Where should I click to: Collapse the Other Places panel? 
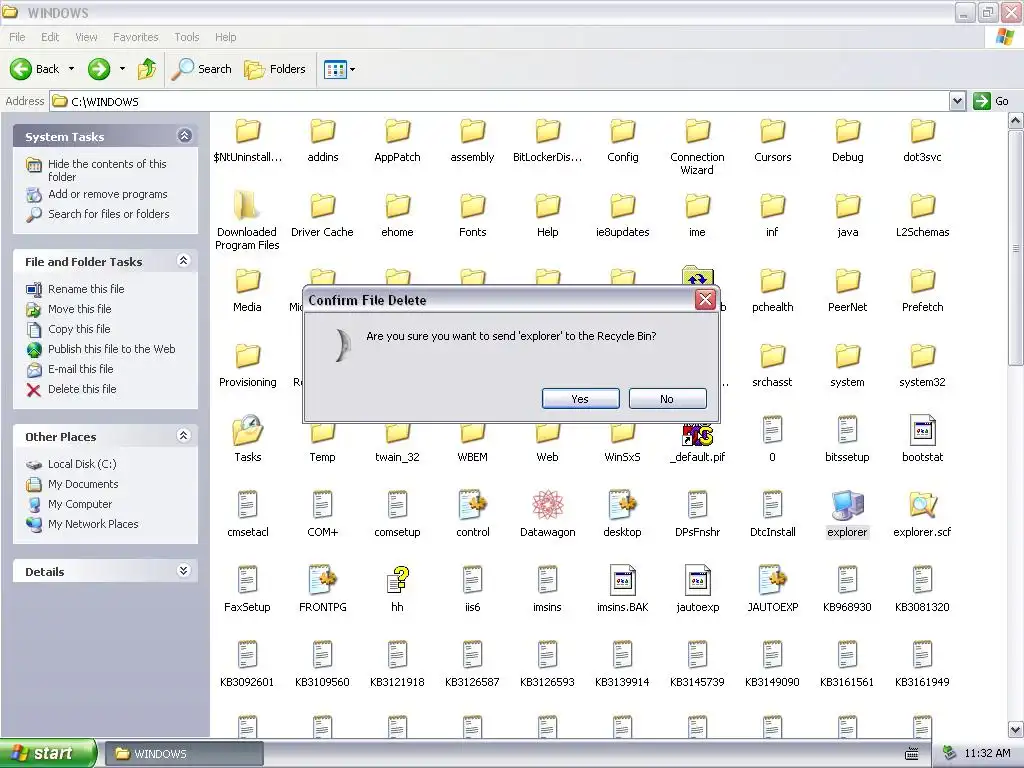coord(184,436)
